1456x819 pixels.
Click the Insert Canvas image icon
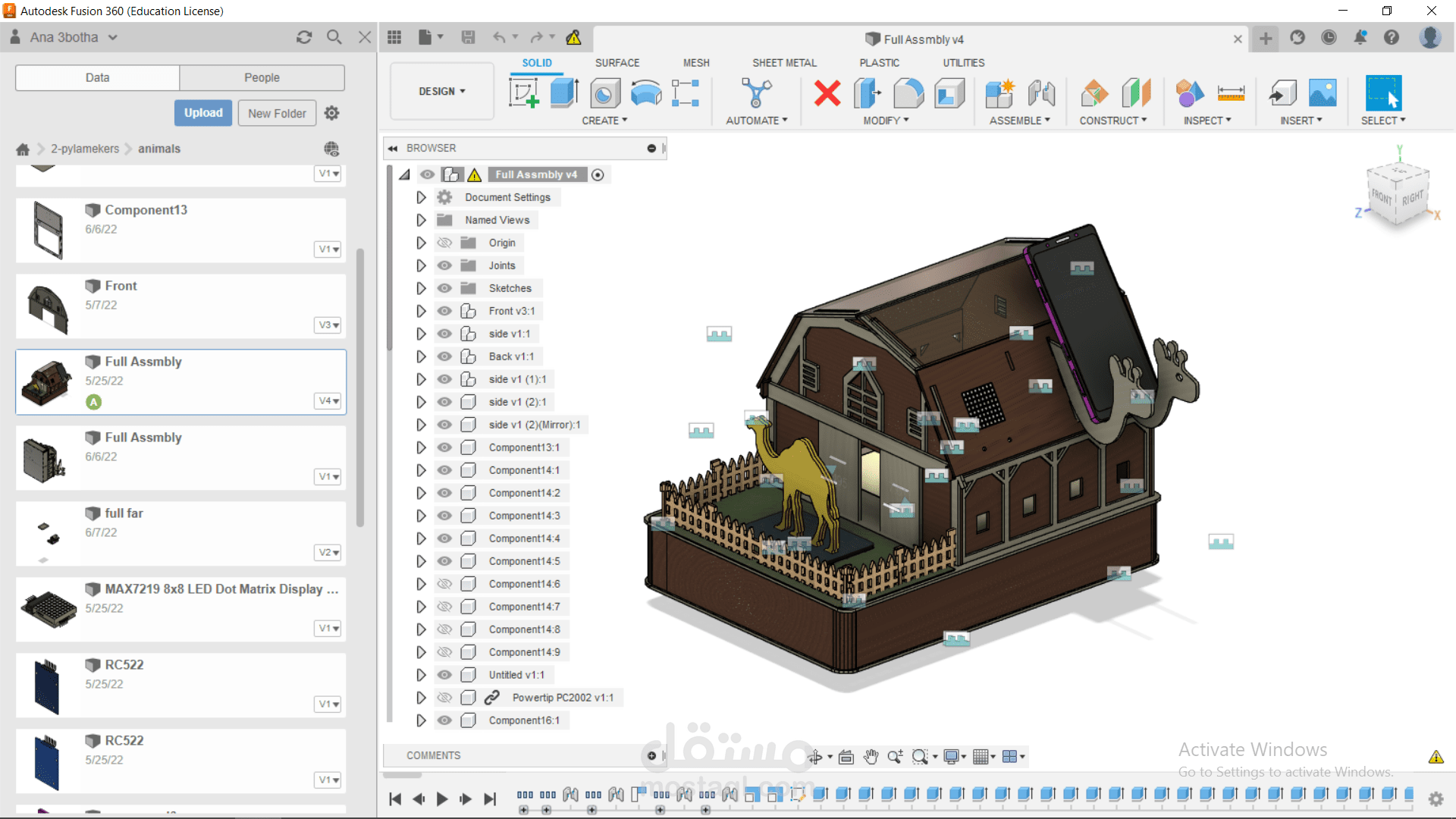1323,93
